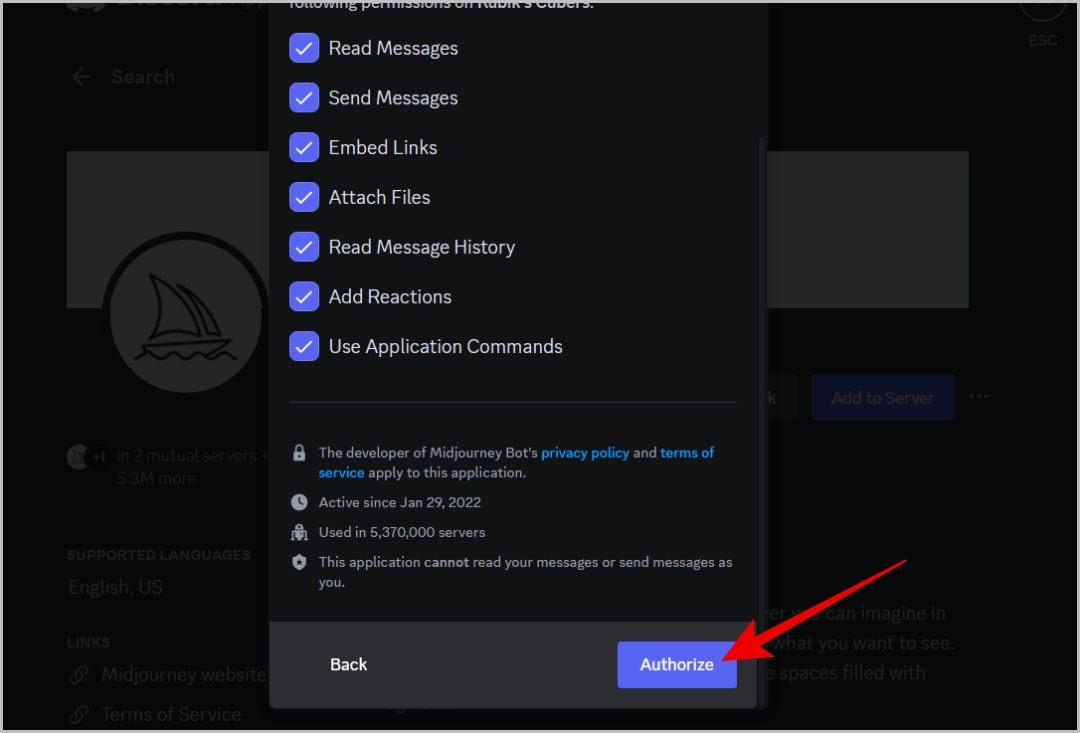Click the shield icon beside message notice
The height and width of the screenshot is (733, 1080).
click(x=299, y=562)
